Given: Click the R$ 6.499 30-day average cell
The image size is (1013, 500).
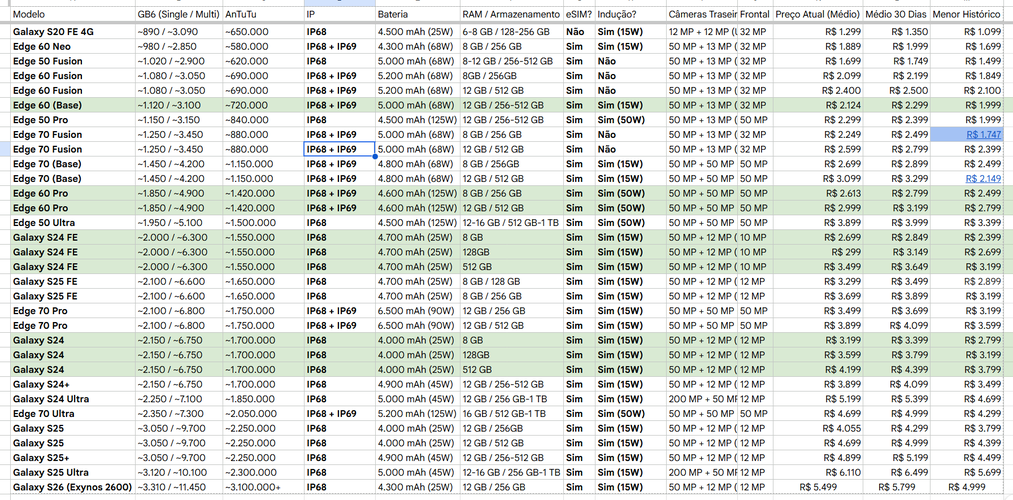Looking at the screenshot, I should (897, 472).
